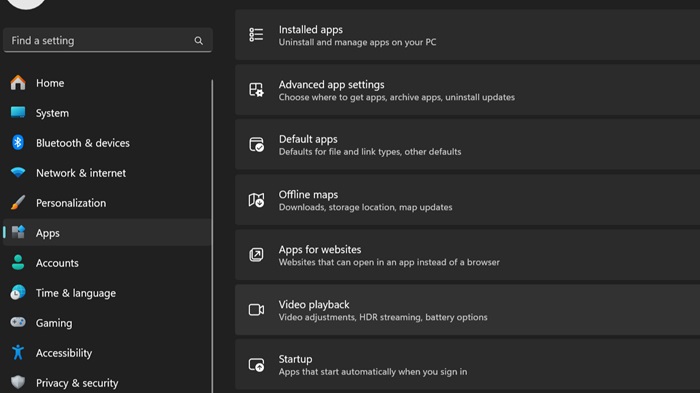Click the Personalization paintbrush icon
Image resolution: width=700 pixels, height=393 pixels.
tap(18, 202)
